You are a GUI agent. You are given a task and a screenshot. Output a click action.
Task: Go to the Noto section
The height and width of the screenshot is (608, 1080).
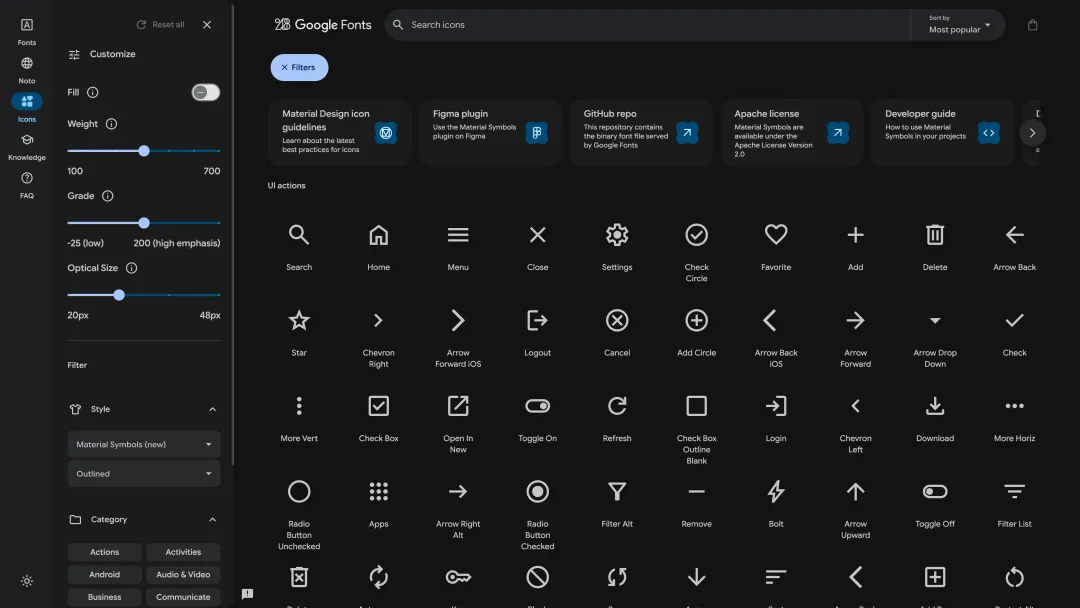click(27, 70)
